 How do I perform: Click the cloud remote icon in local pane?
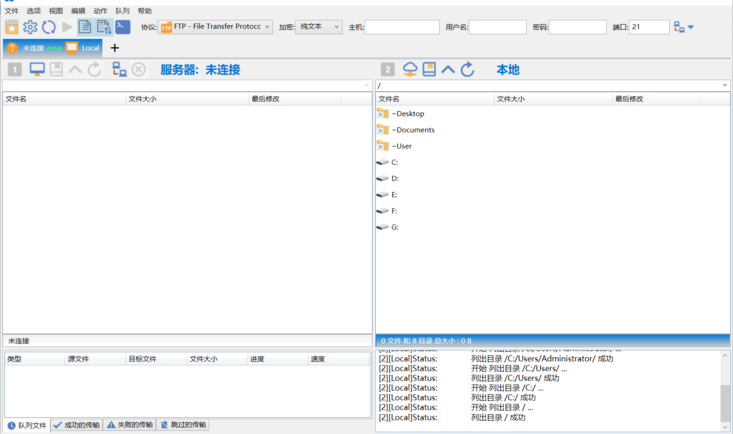410,69
